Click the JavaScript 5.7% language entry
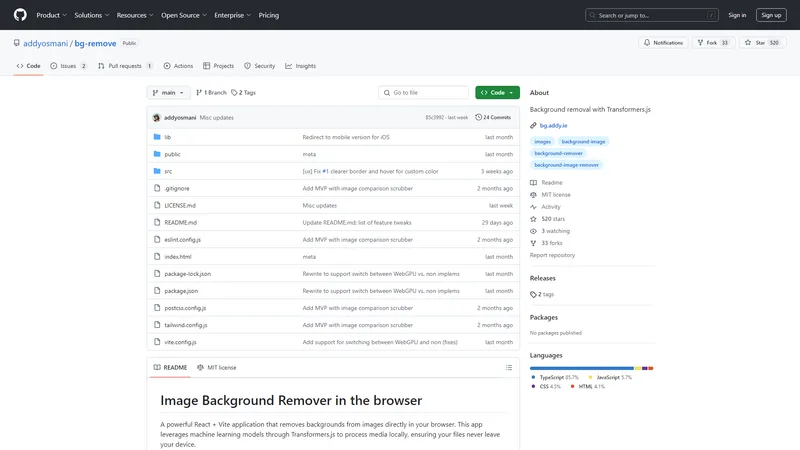The width and height of the screenshot is (800, 450). pos(610,378)
